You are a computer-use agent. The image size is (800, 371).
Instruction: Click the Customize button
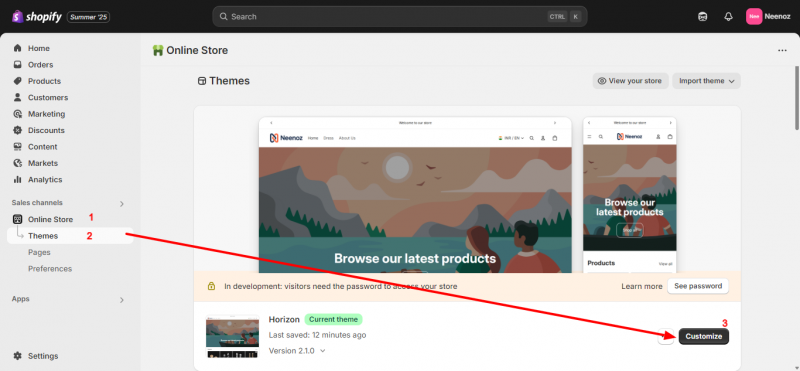tap(704, 336)
